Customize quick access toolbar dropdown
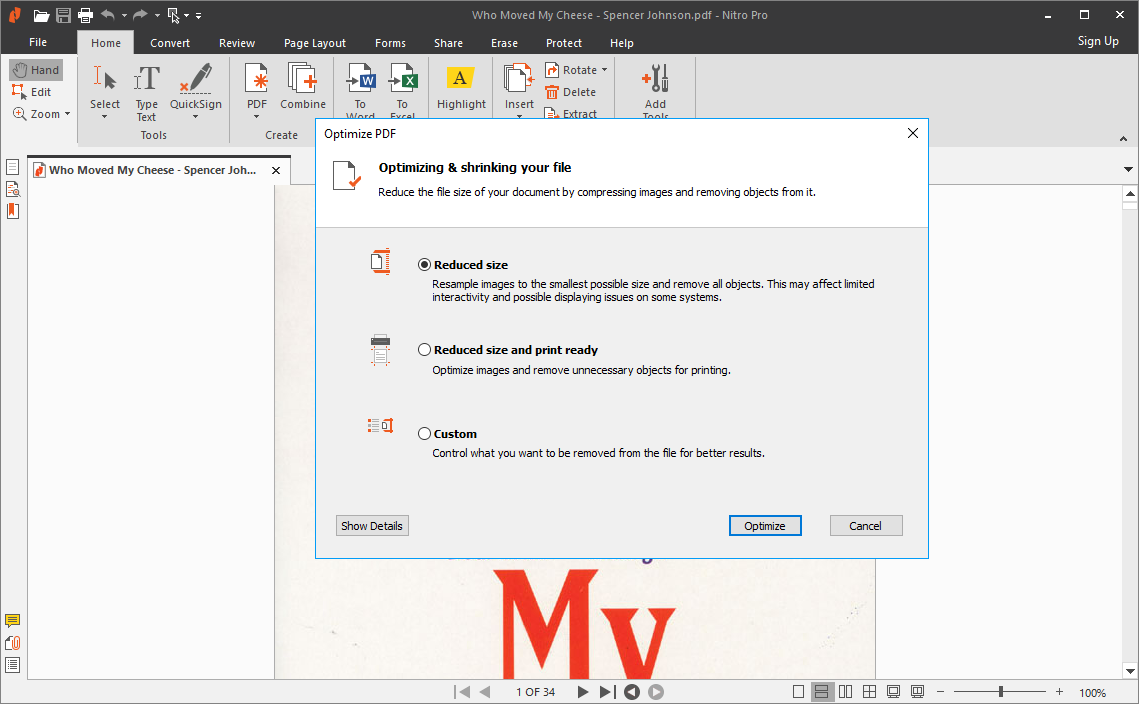This screenshot has width=1139, height=704. pyautogui.click(x=198, y=15)
